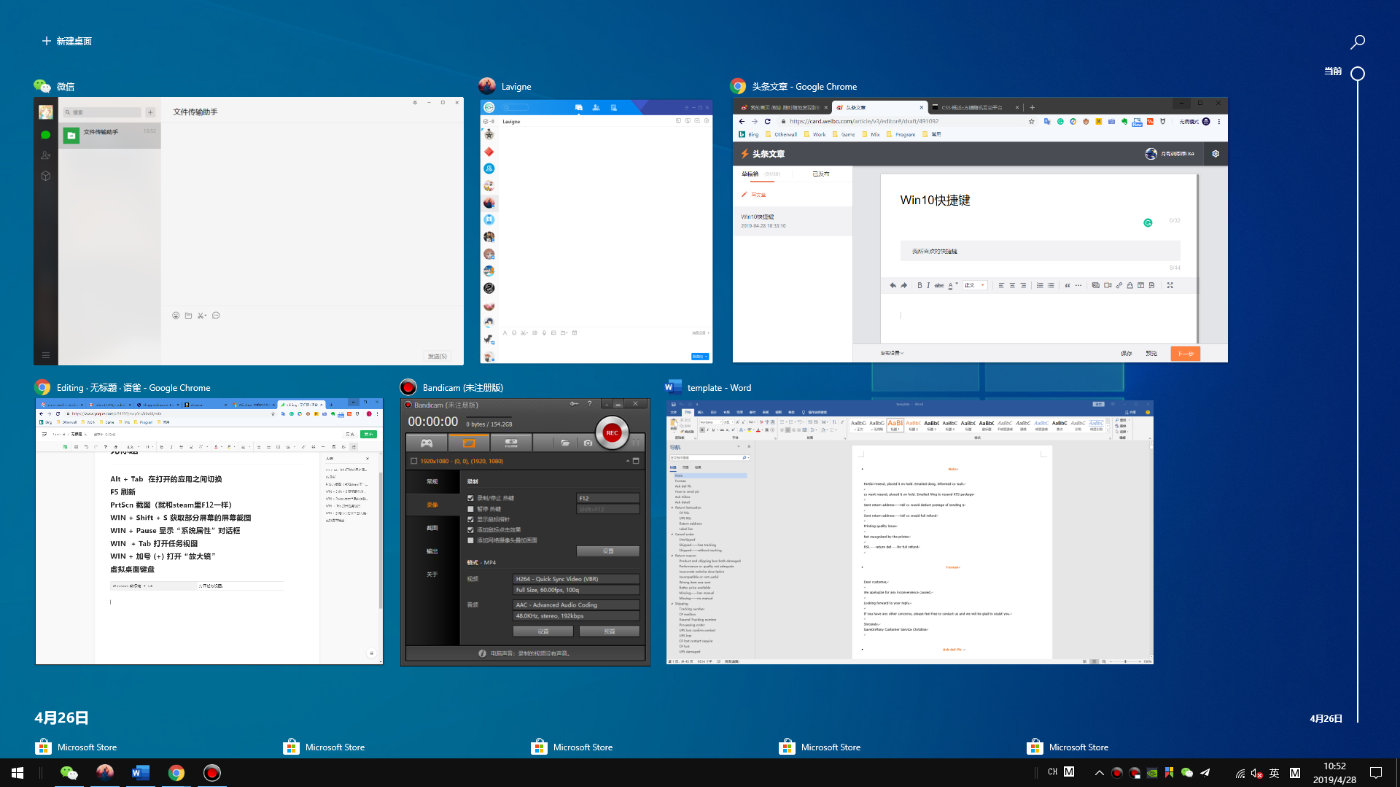Click the orange 下一步 button in 头条文章 page
Viewport: 1400px width, 787px height.
[x=1184, y=353]
